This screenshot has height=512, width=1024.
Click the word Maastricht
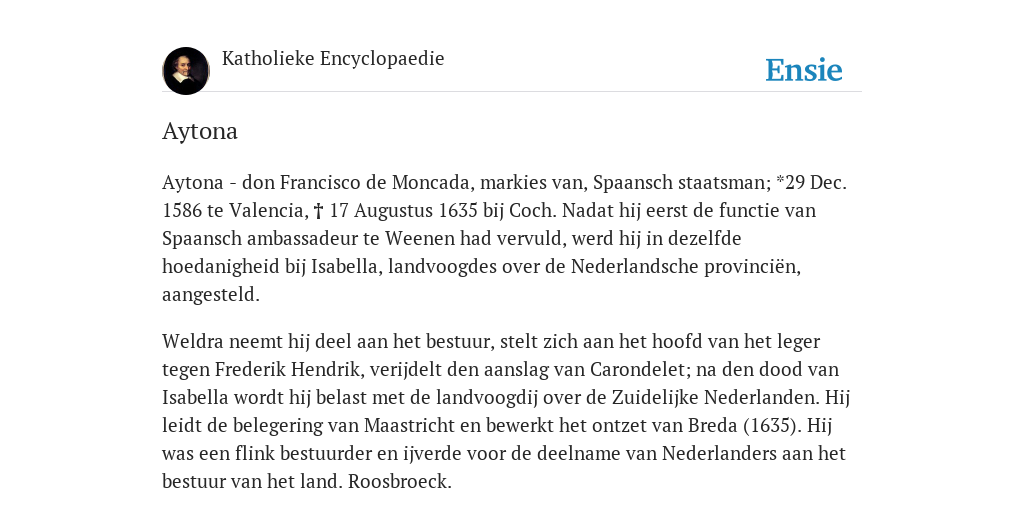pyautogui.click(x=409, y=426)
